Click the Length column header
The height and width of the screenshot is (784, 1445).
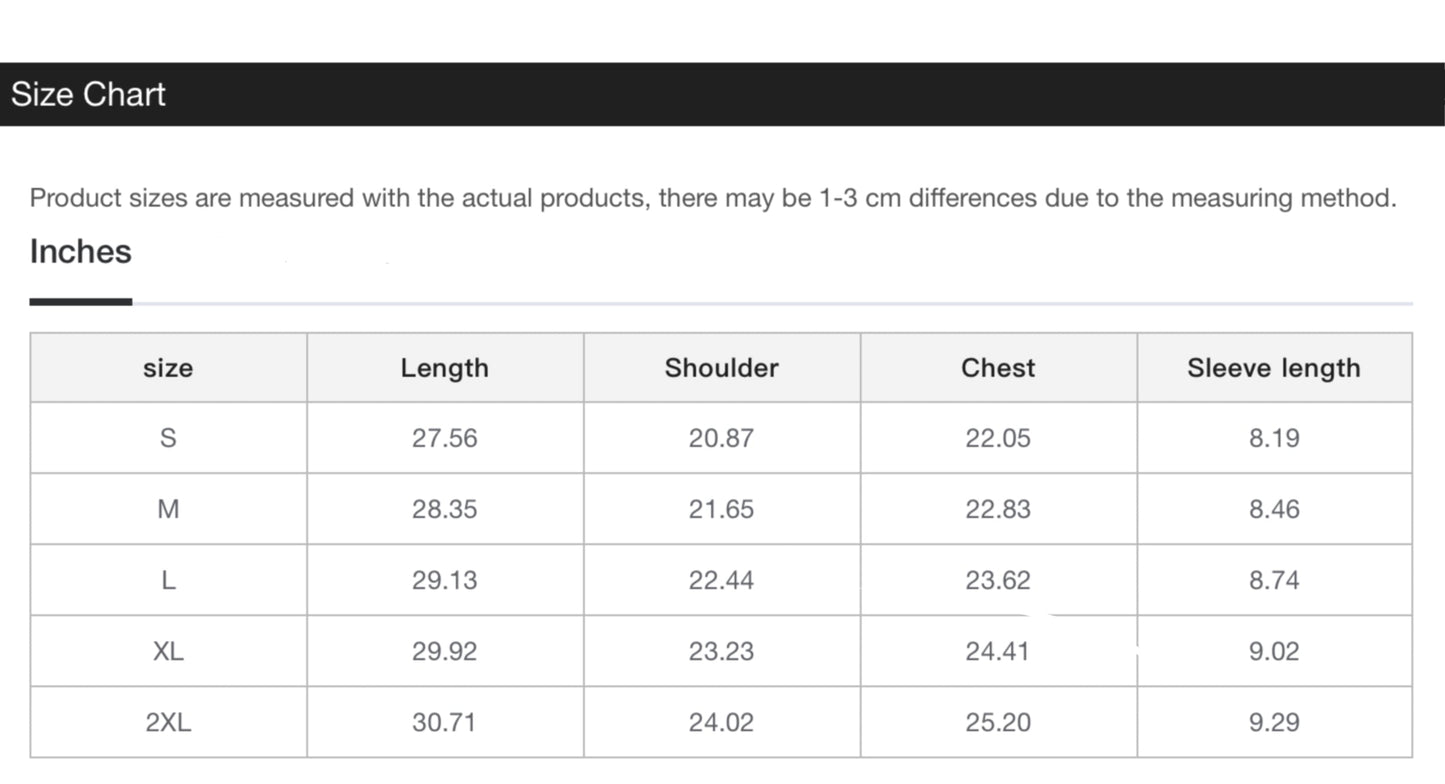tap(445, 368)
